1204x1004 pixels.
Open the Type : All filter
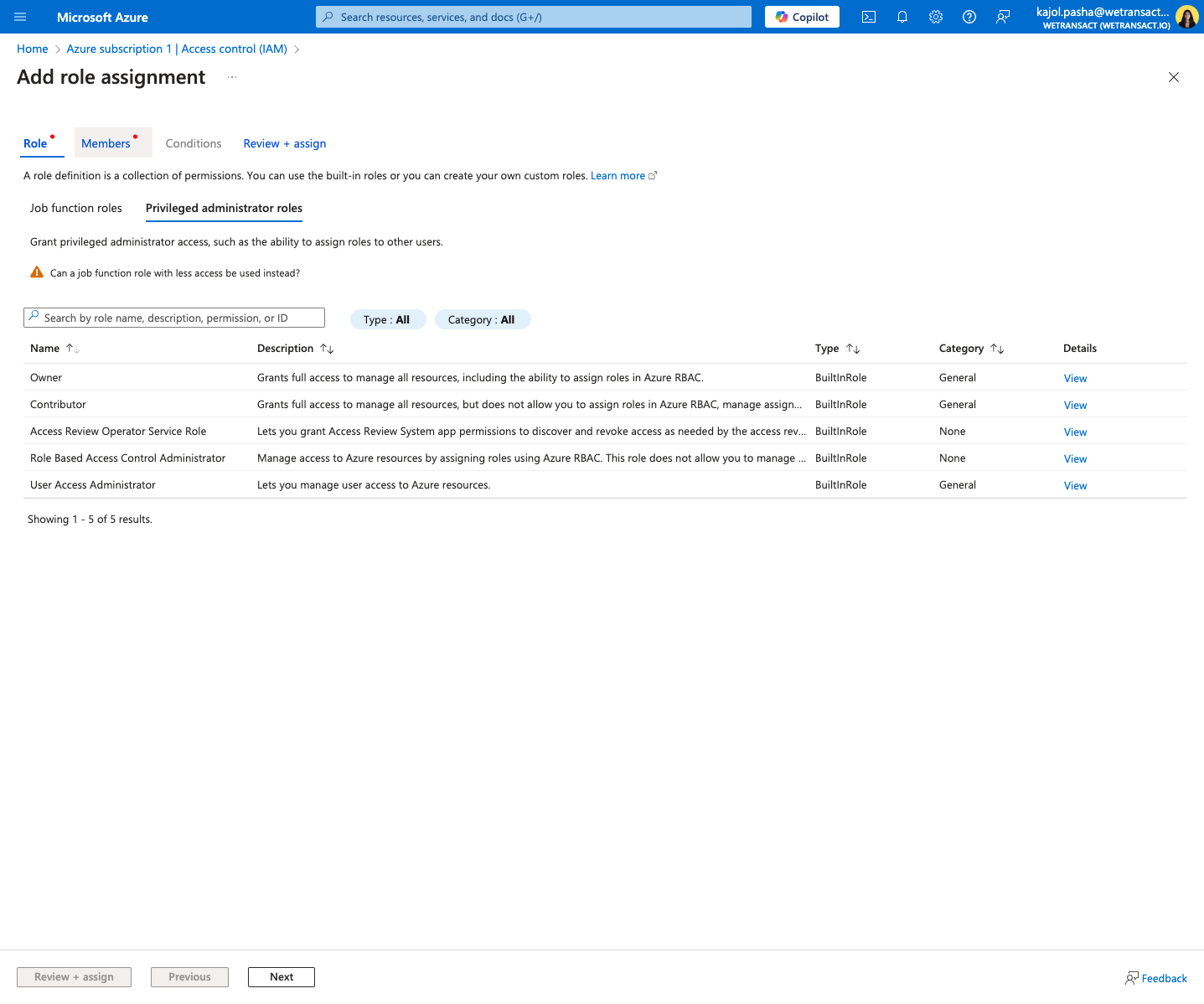(387, 319)
